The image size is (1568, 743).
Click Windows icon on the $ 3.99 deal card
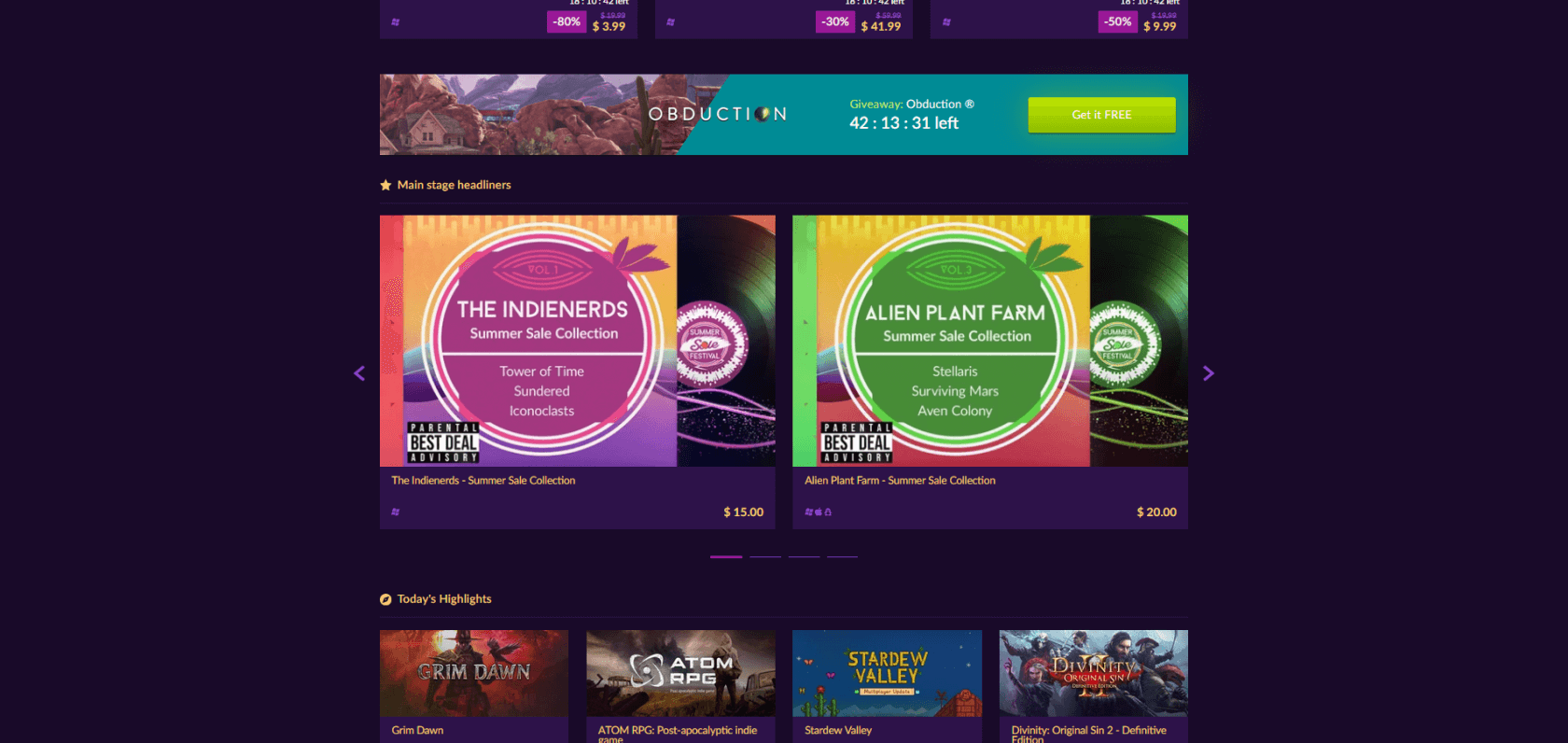[x=396, y=21]
